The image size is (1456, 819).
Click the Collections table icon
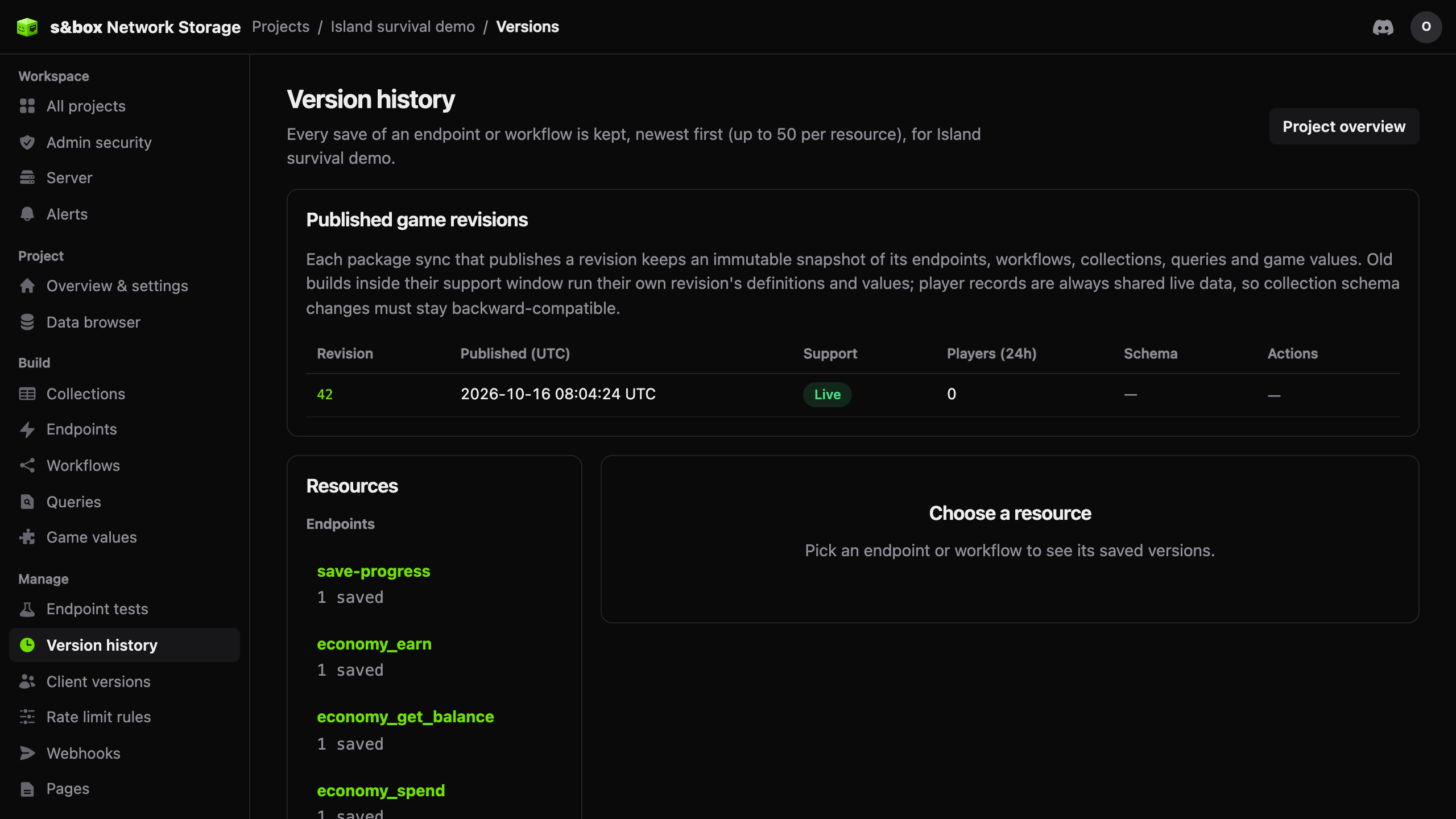tap(27, 394)
